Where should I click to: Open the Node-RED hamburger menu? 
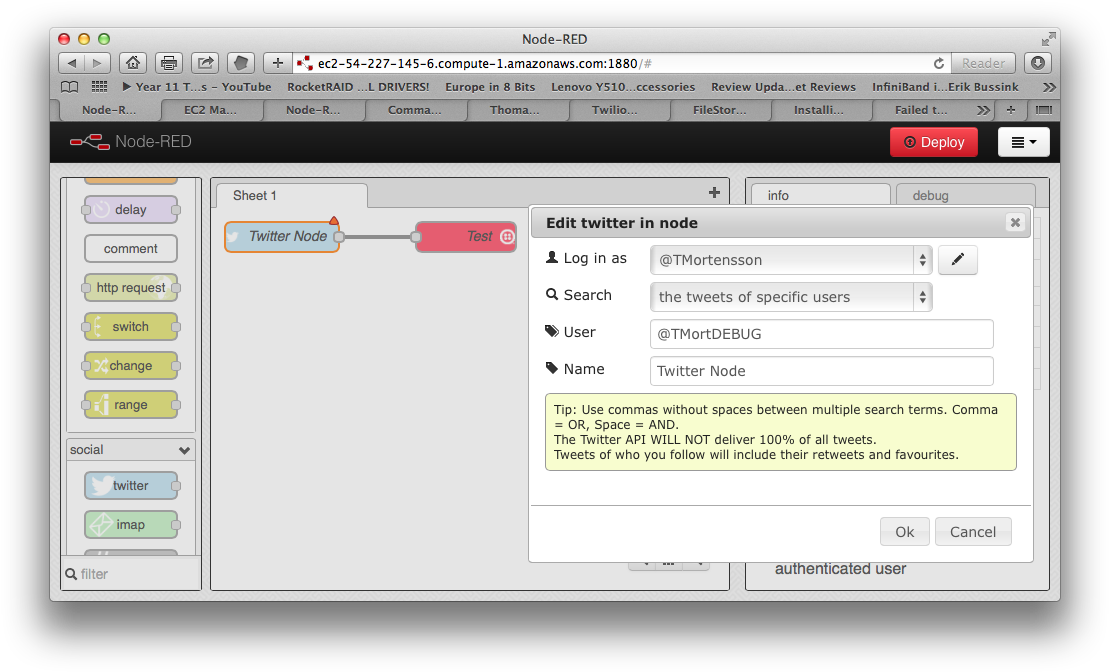tap(1023, 142)
